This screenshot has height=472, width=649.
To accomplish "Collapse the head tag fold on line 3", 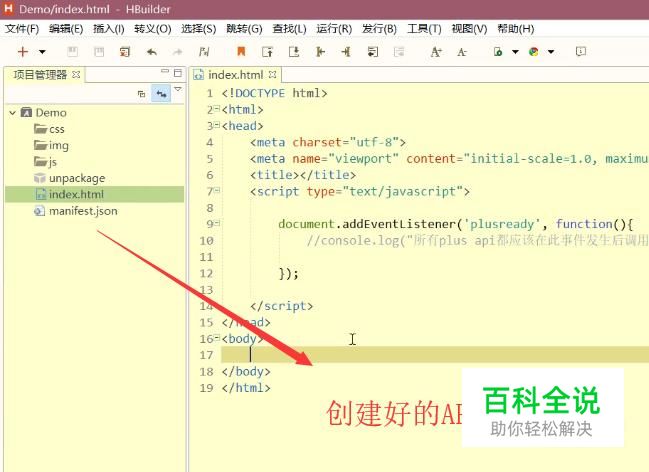I will tap(217, 125).
